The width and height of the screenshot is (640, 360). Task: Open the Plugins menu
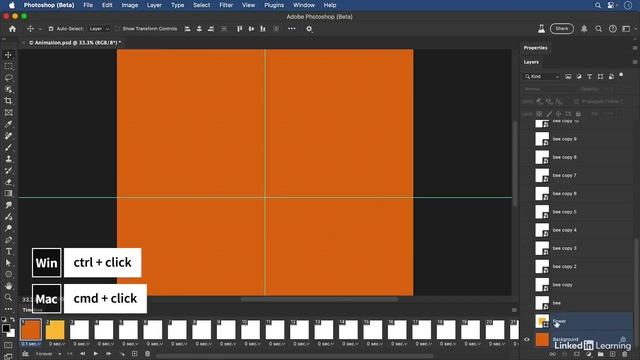pos(274,5)
